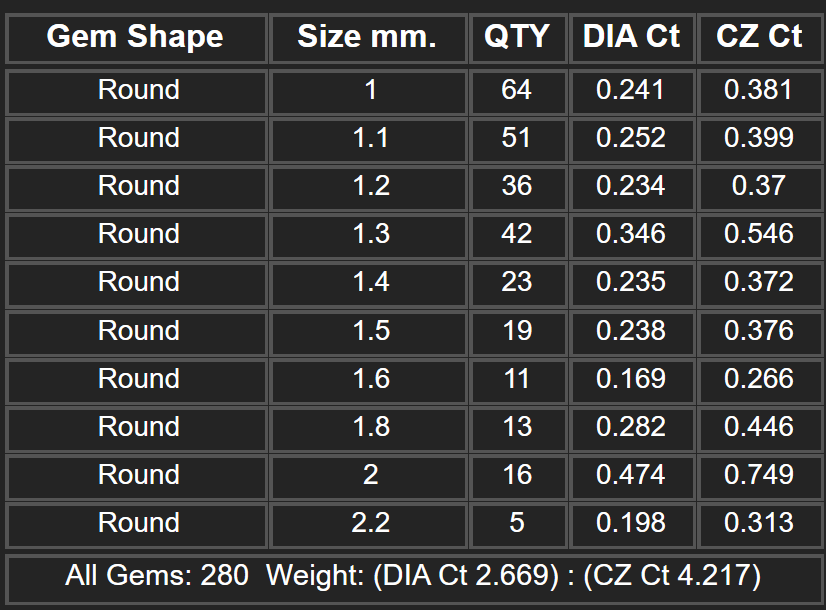Click size cell with value 1.1
Viewport: 826px width, 610px height.
(x=368, y=140)
